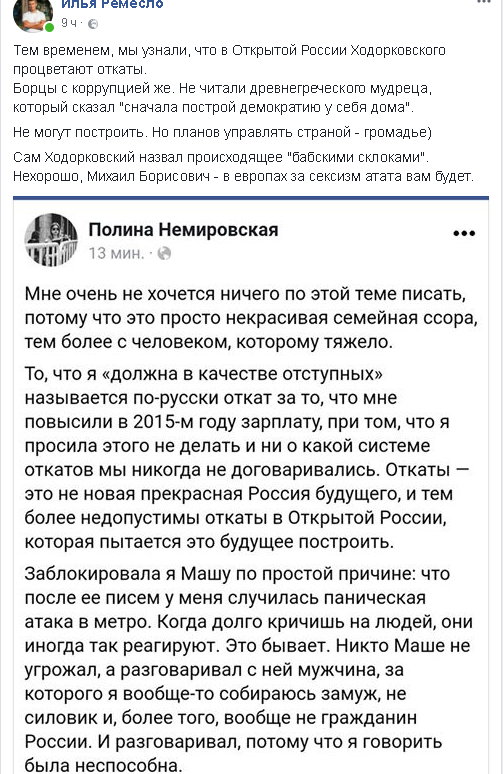This screenshot has height=774, width=503.
Task: Click the paragraph starting "Тем временем, мы узнали"
Action: [230, 59]
